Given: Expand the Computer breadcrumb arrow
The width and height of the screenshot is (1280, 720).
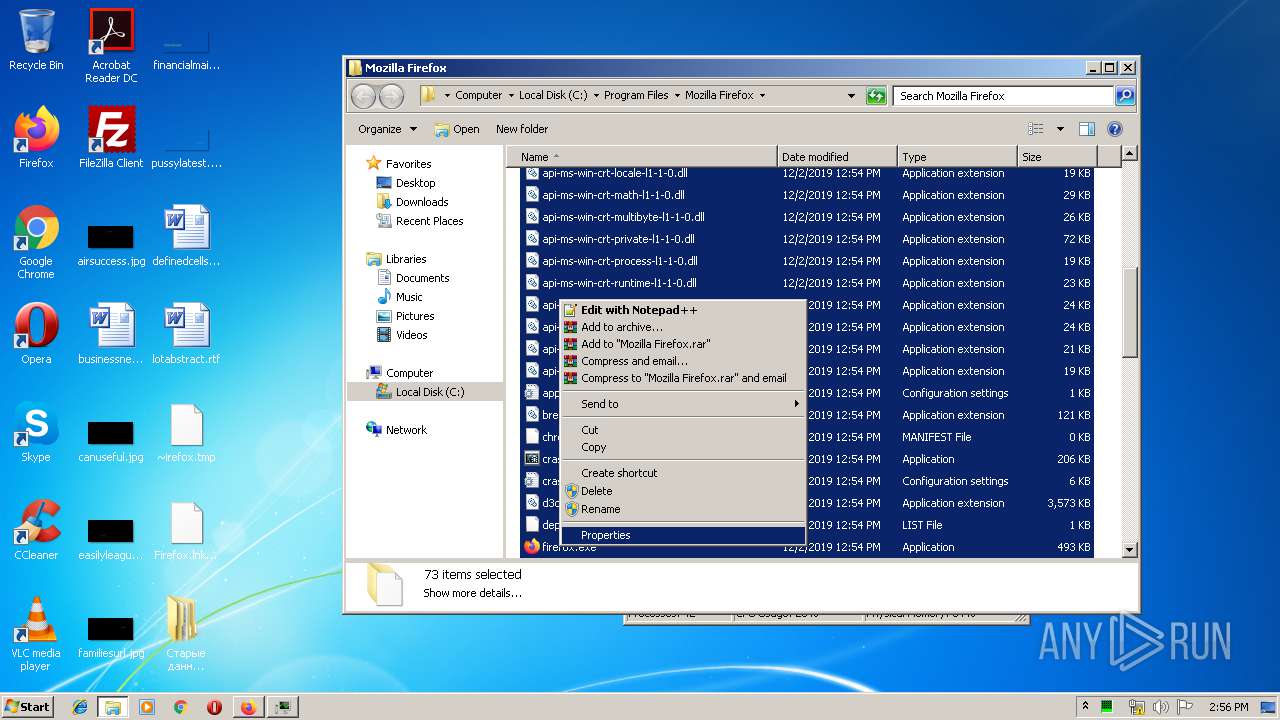Looking at the screenshot, I should point(511,96).
